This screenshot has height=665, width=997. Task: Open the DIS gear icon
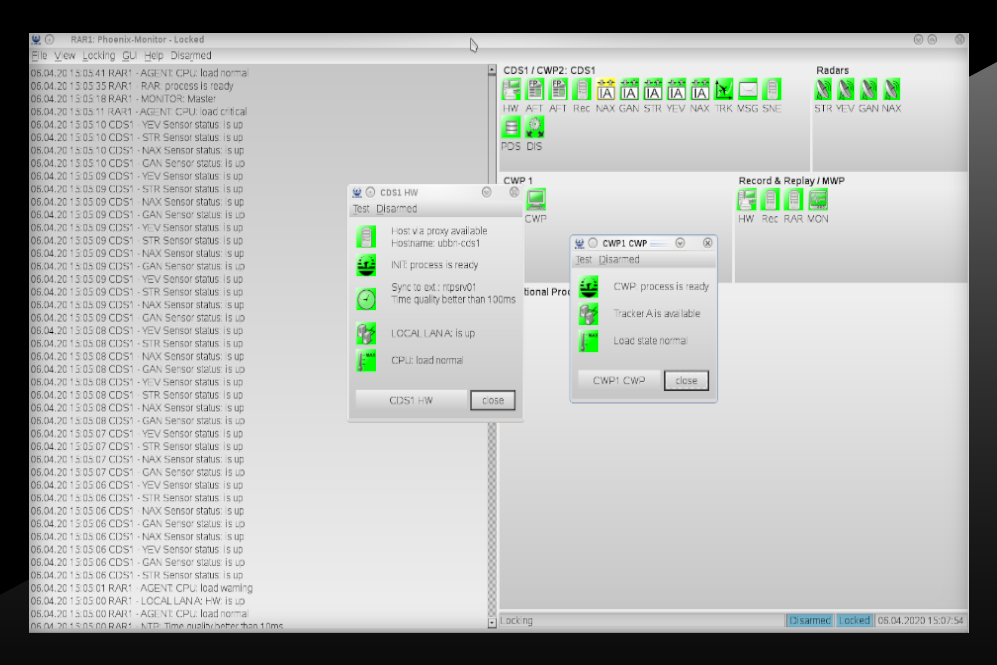[x=535, y=127]
